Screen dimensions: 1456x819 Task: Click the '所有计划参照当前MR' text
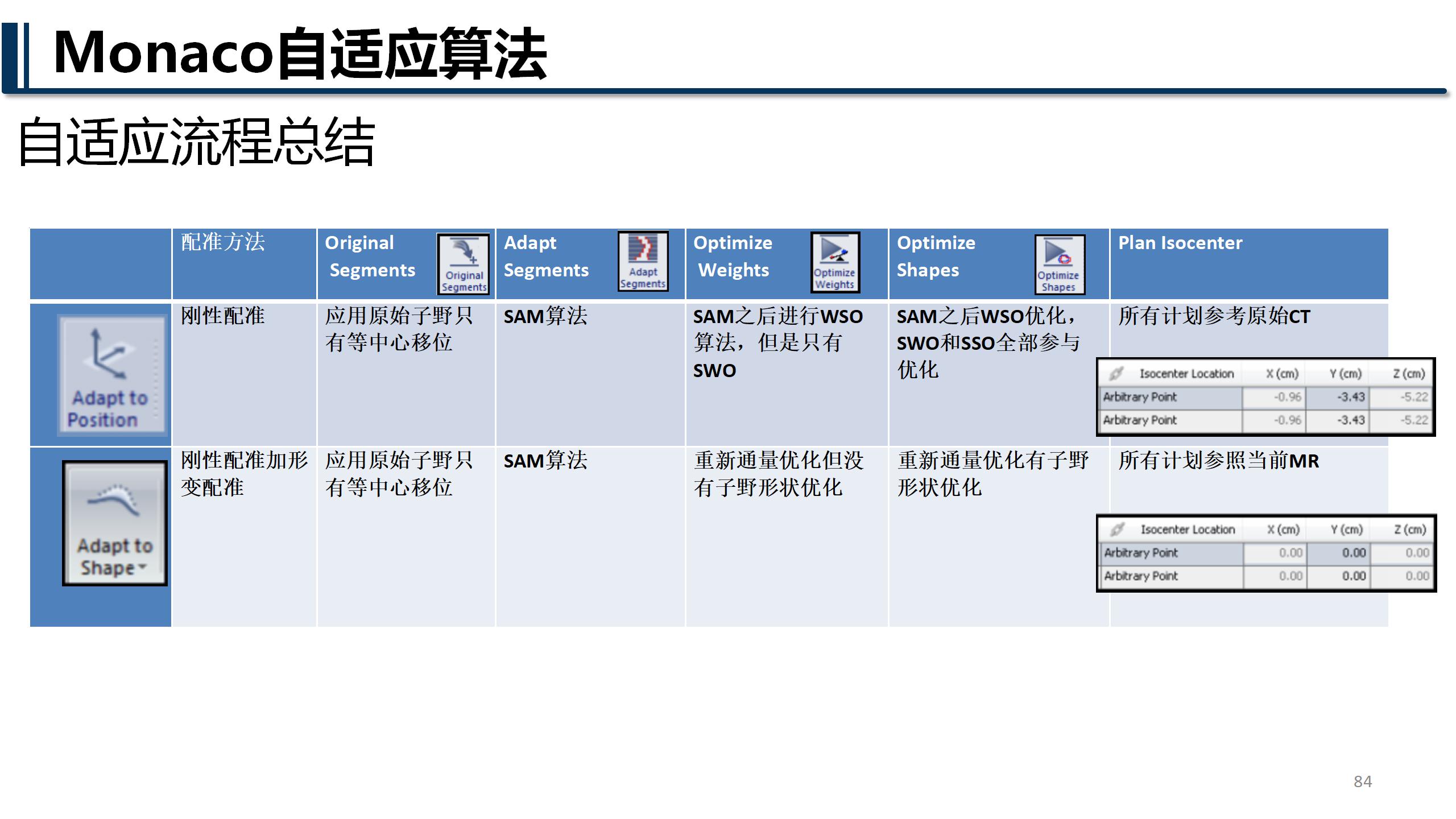point(1218,461)
